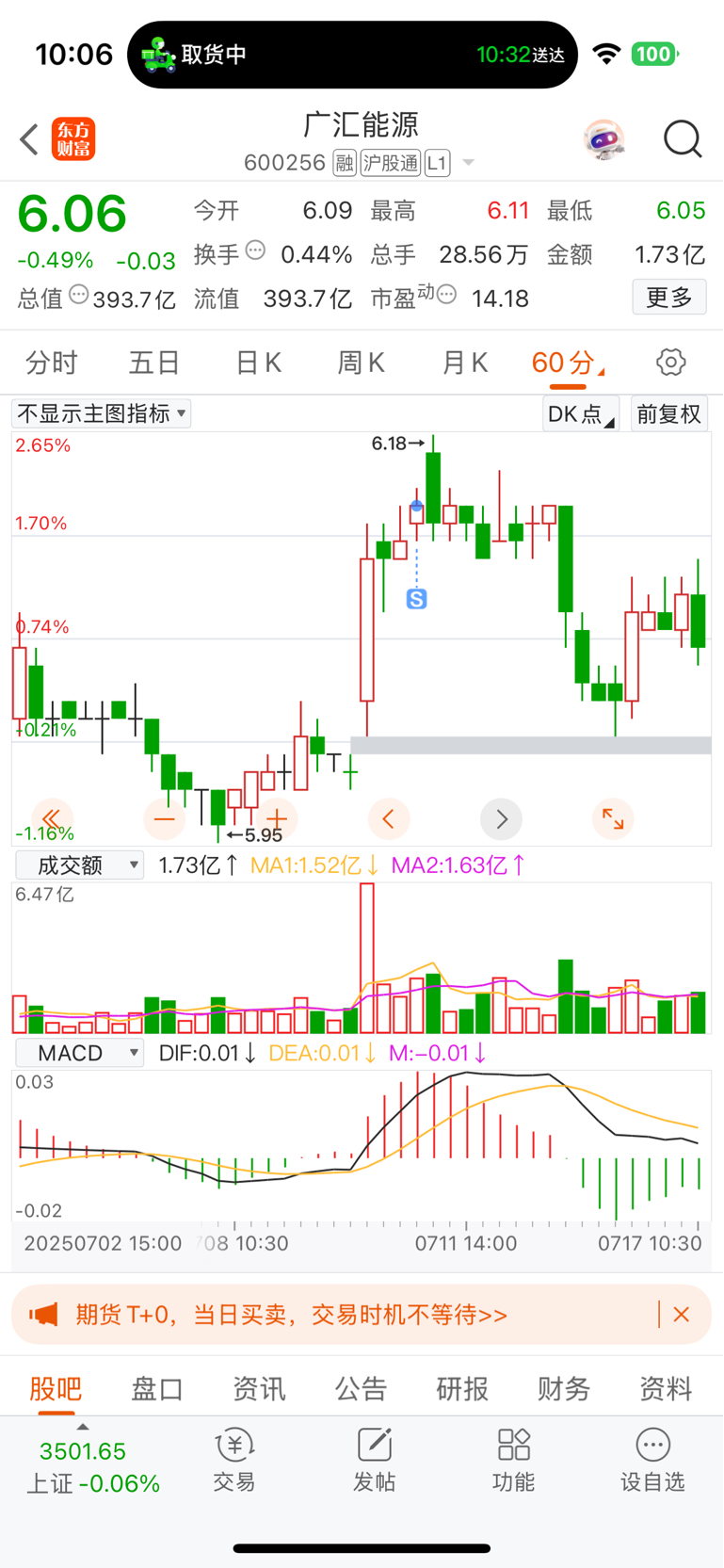Tap MA1:1.52亿 volume average label
This screenshot has width=724, height=1568.
(x=314, y=865)
